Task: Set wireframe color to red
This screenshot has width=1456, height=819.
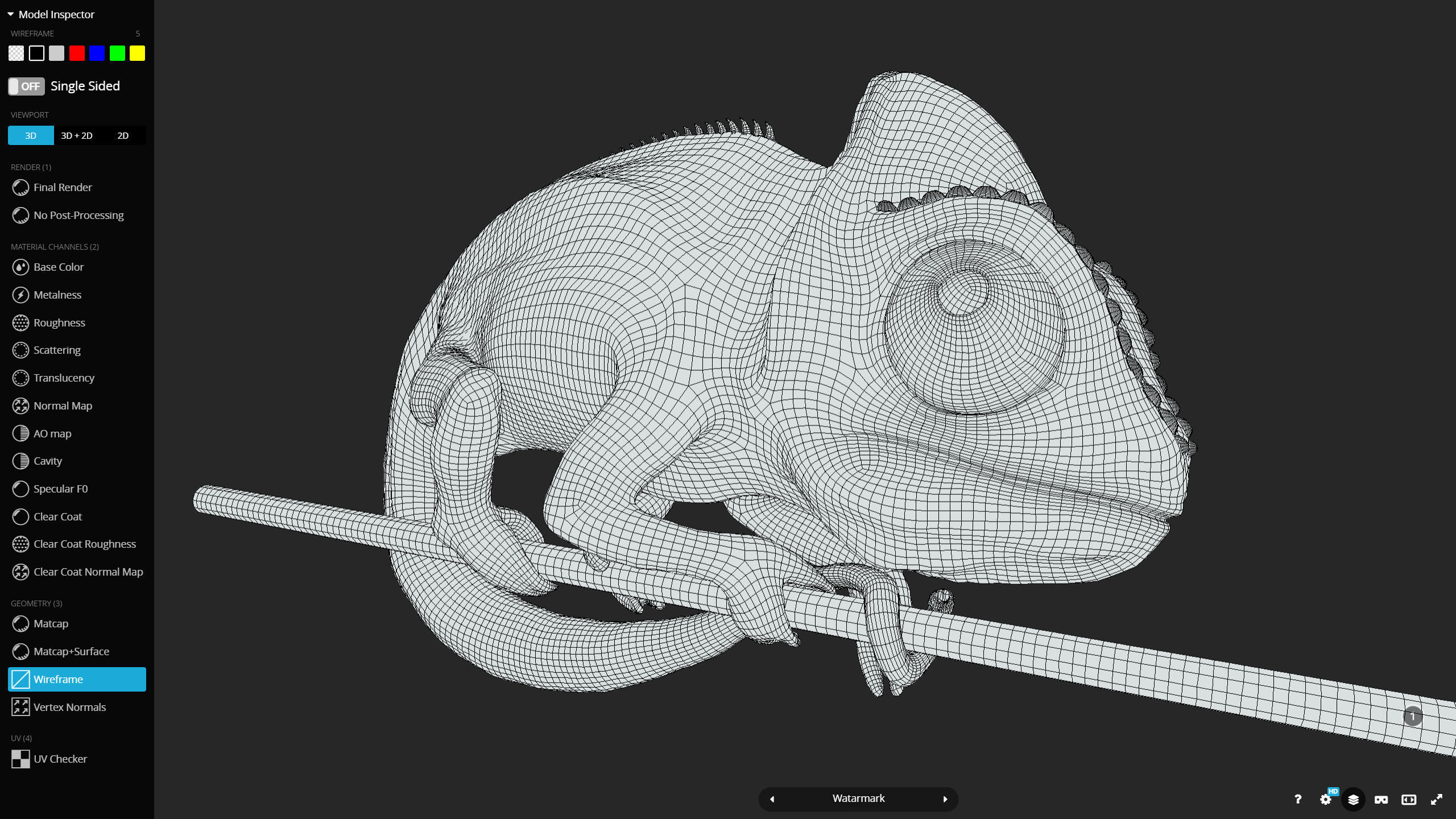Action: coord(77,53)
